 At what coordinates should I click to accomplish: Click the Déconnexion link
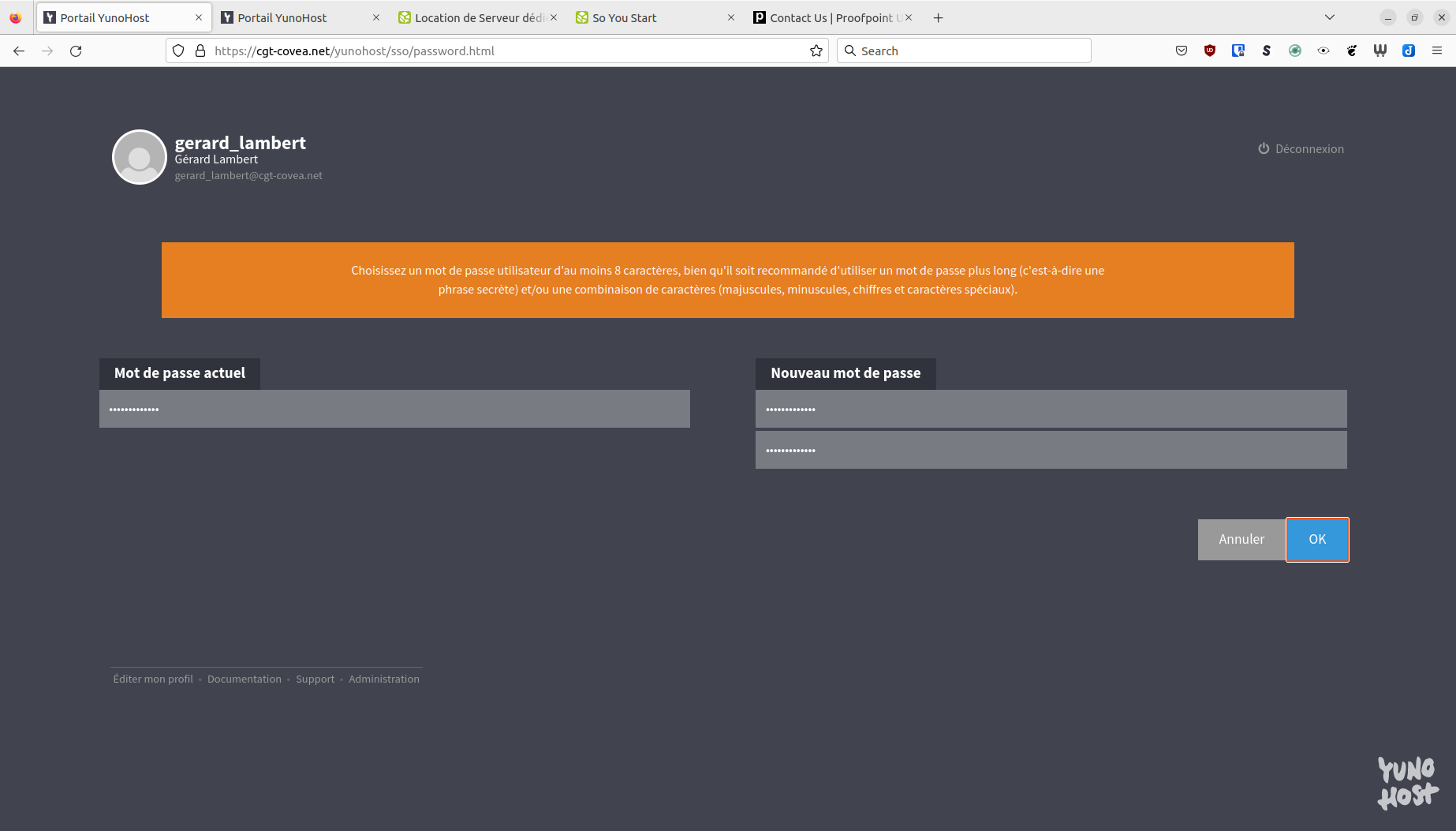point(1301,149)
